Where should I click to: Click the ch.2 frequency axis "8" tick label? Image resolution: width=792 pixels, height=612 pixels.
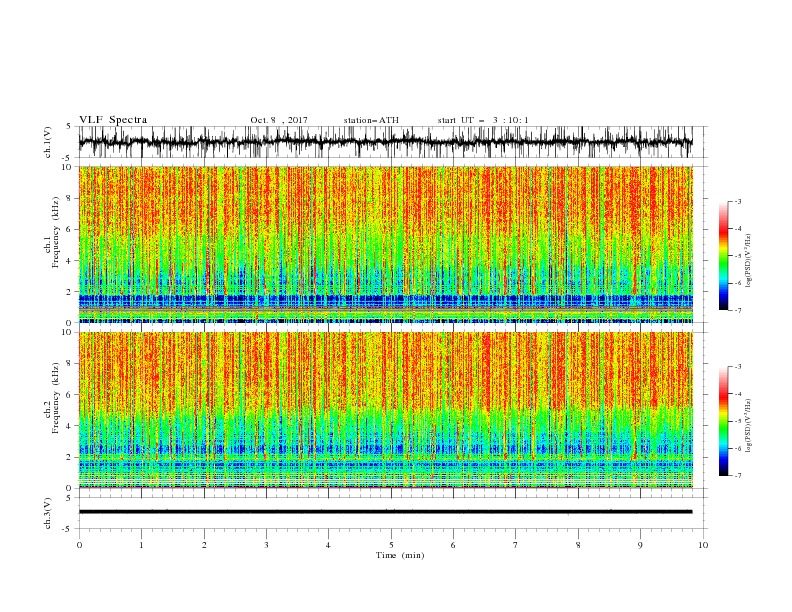71,363
